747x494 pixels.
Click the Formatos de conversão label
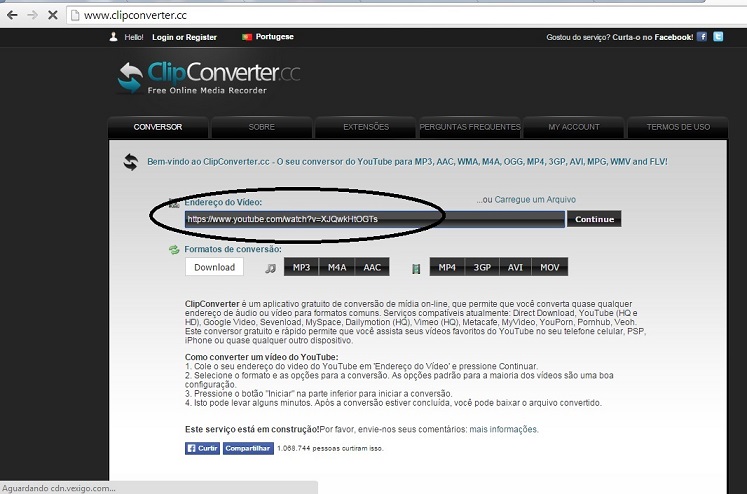tap(233, 249)
